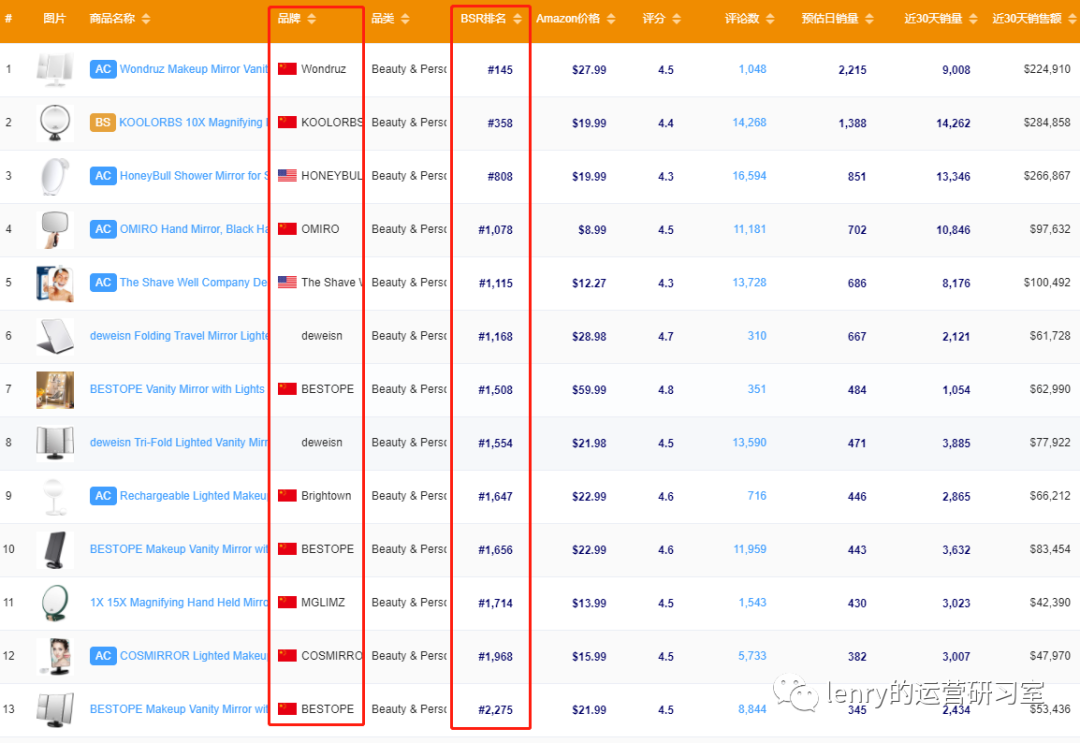Open OMIRO Hand Mirror product link
Screen dimensions: 1080x743
click(x=194, y=229)
